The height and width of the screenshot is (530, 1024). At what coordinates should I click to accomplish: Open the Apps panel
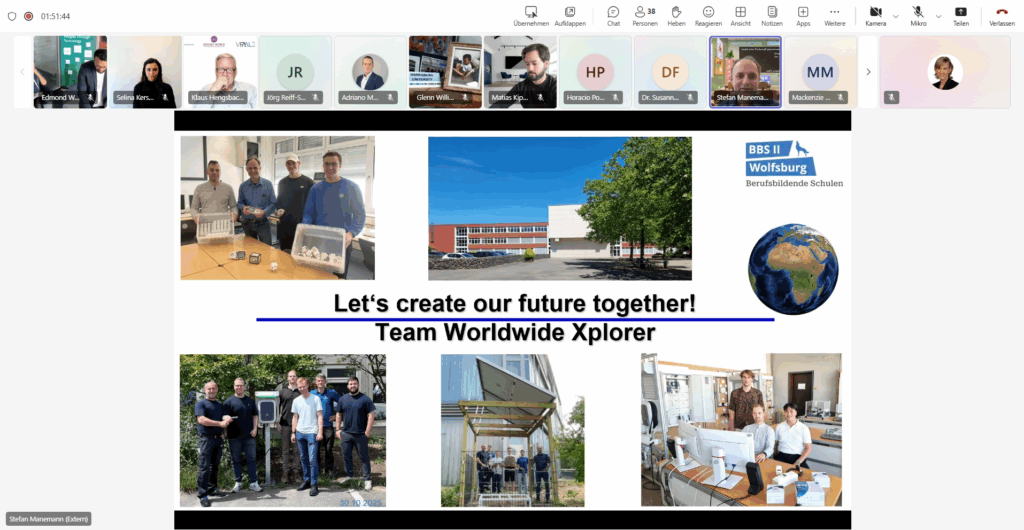click(x=803, y=16)
